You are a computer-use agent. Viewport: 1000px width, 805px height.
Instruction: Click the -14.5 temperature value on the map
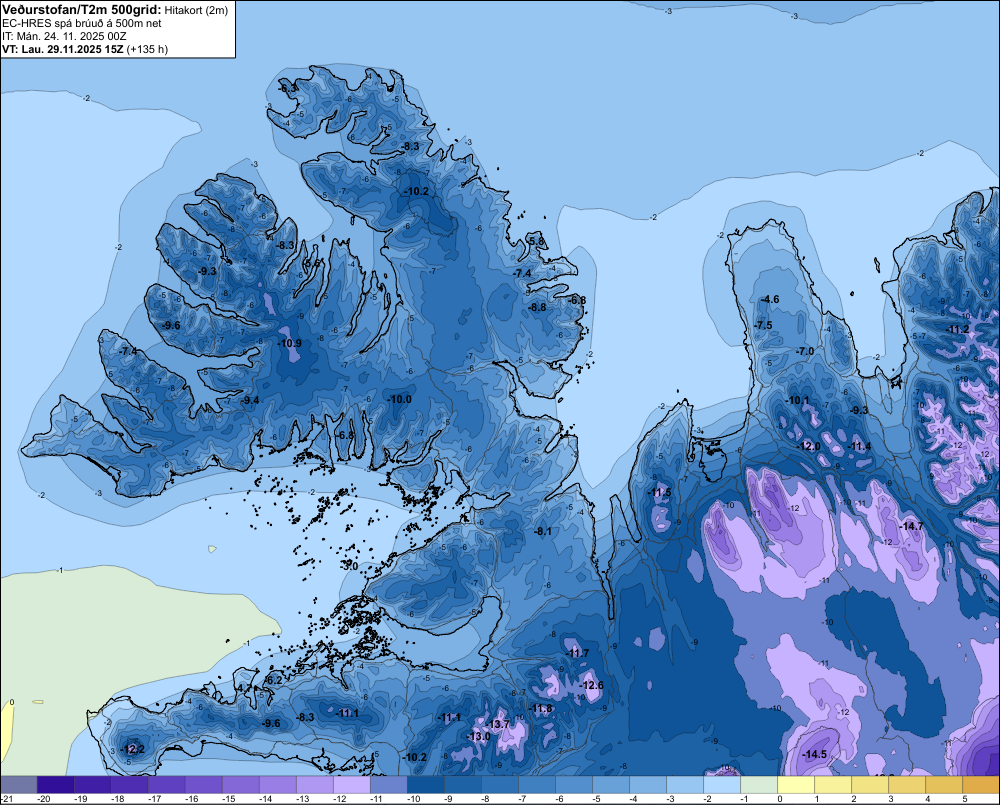814,755
